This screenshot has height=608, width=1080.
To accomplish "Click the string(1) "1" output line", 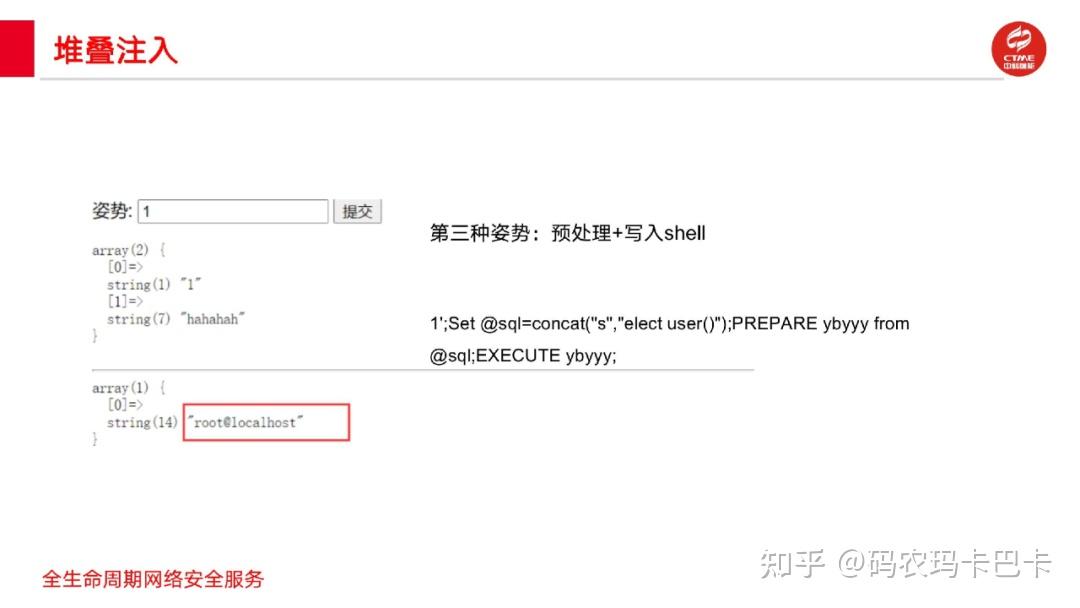I will pyautogui.click(x=154, y=284).
